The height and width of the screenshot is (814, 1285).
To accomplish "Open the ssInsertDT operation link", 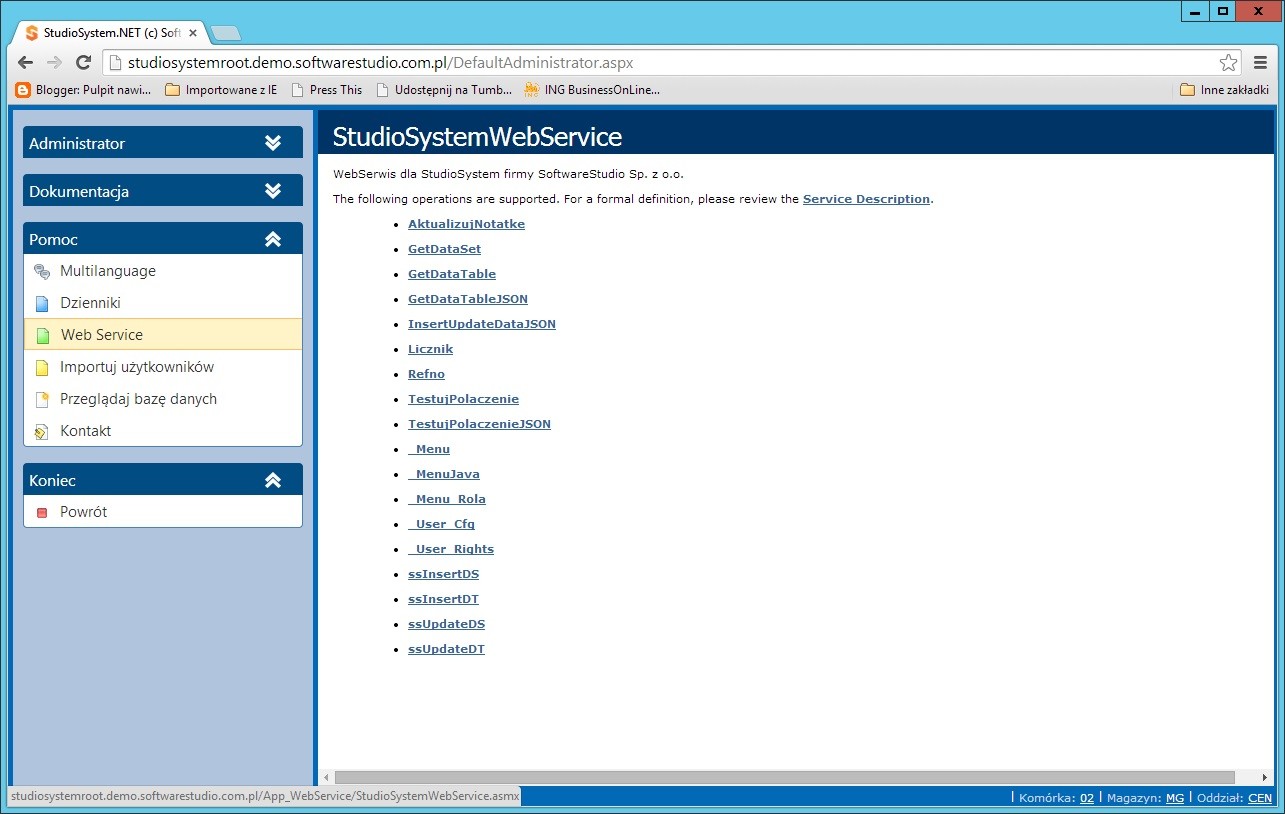I will (443, 599).
